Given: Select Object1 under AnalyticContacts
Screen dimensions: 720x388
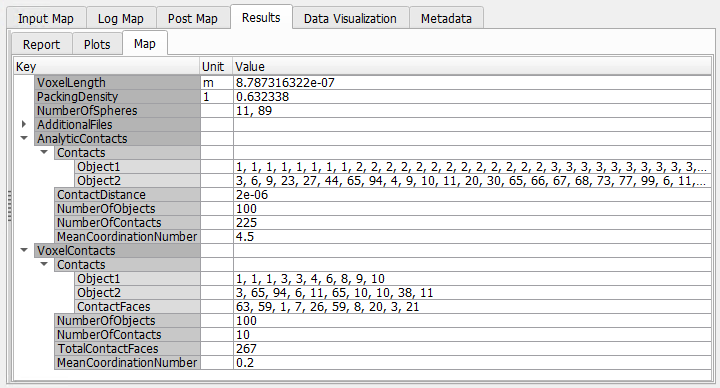Looking at the screenshot, I should pos(137,167).
